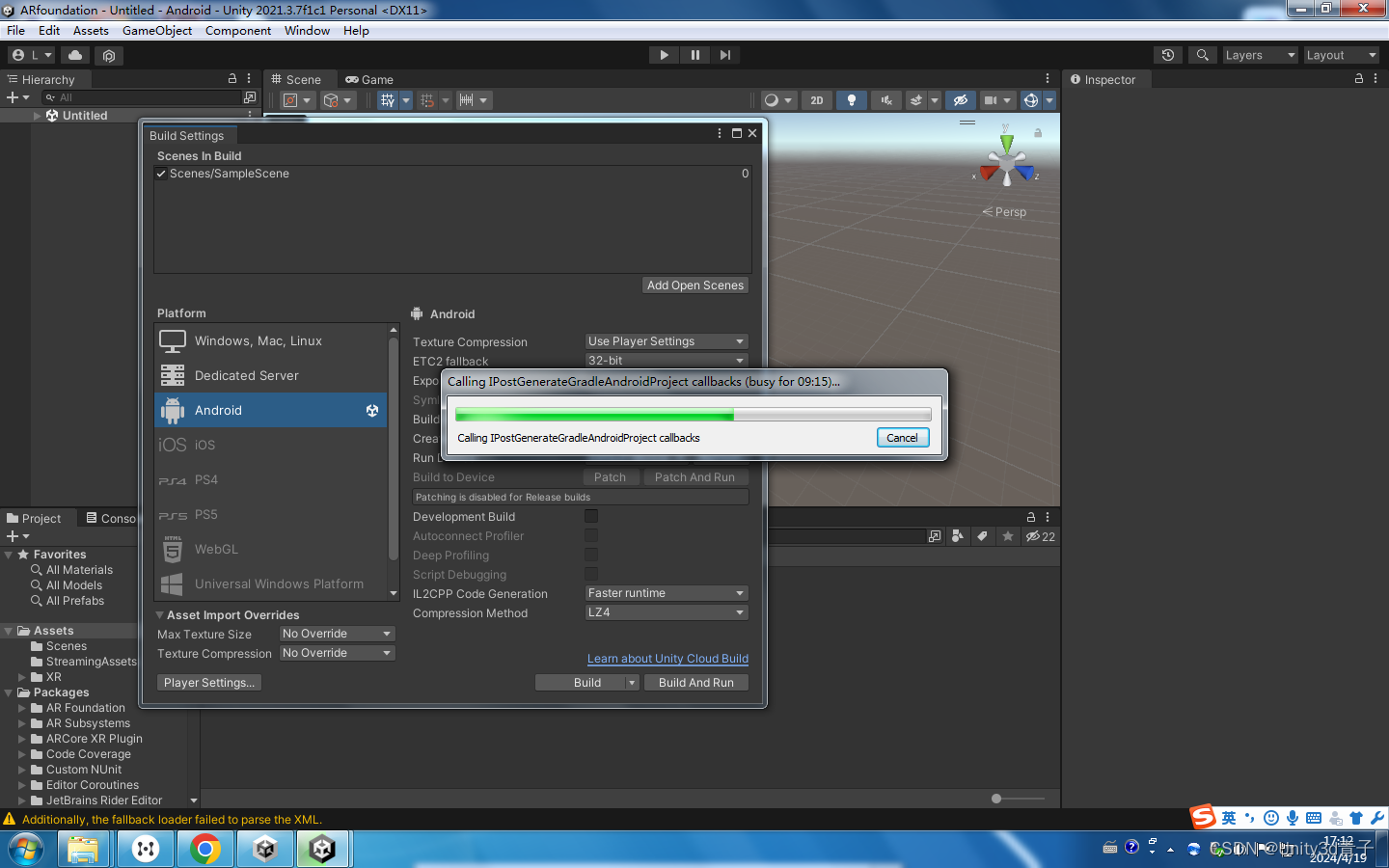Image resolution: width=1389 pixels, height=868 pixels.
Task: Open the GameObject menu
Action: [157, 30]
